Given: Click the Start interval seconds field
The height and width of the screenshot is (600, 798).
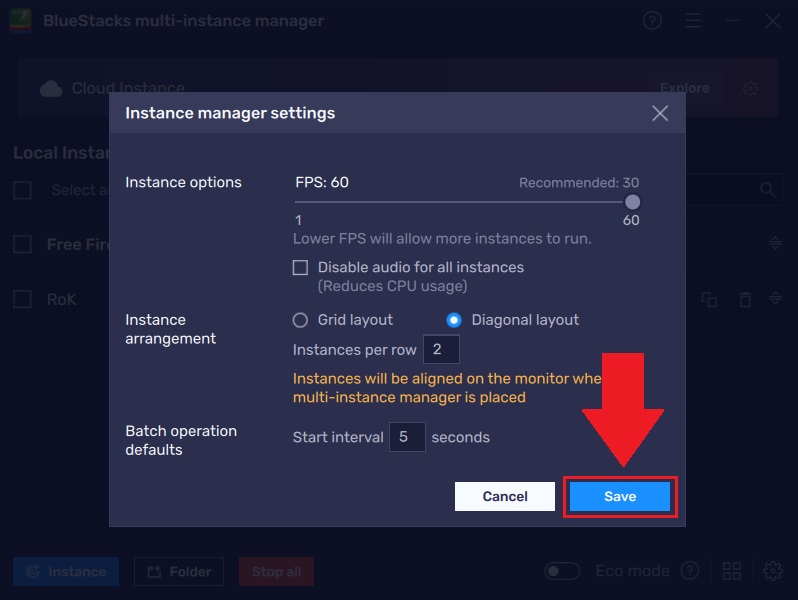Looking at the screenshot, I should click(407, 437).
